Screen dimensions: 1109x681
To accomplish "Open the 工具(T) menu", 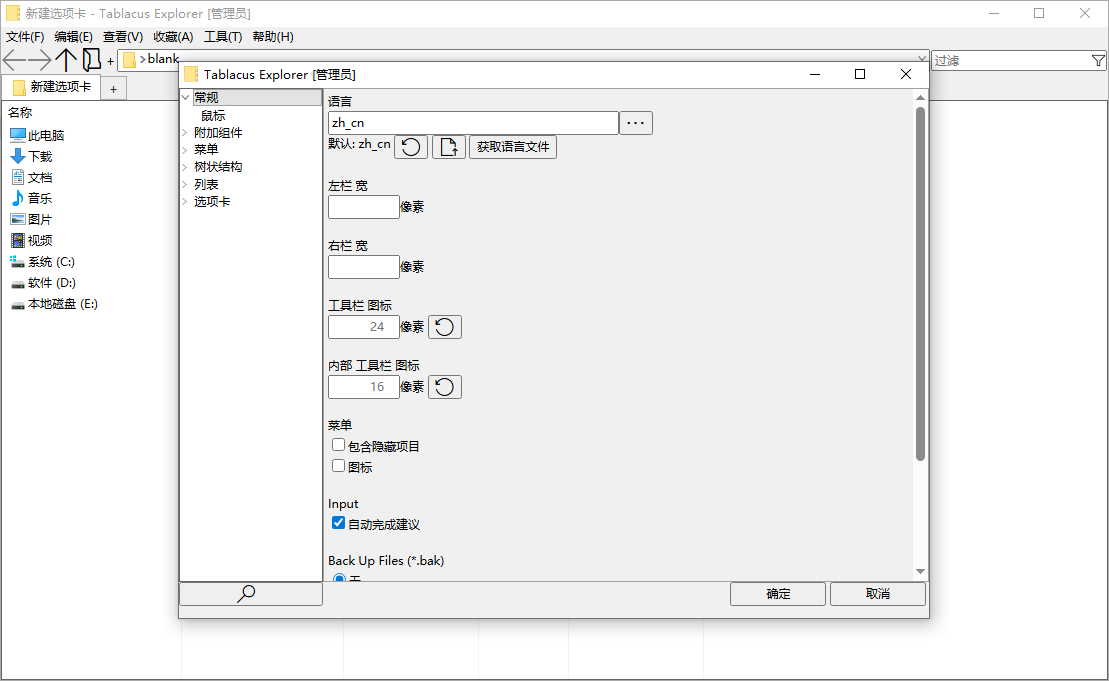I will tap(222, 37).
